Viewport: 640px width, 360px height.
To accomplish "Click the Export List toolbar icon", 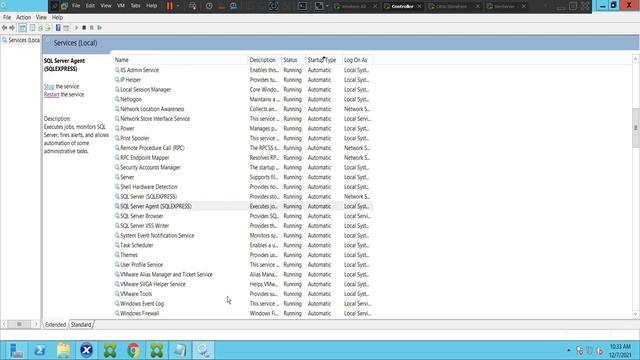I will (x=48, y=28).
